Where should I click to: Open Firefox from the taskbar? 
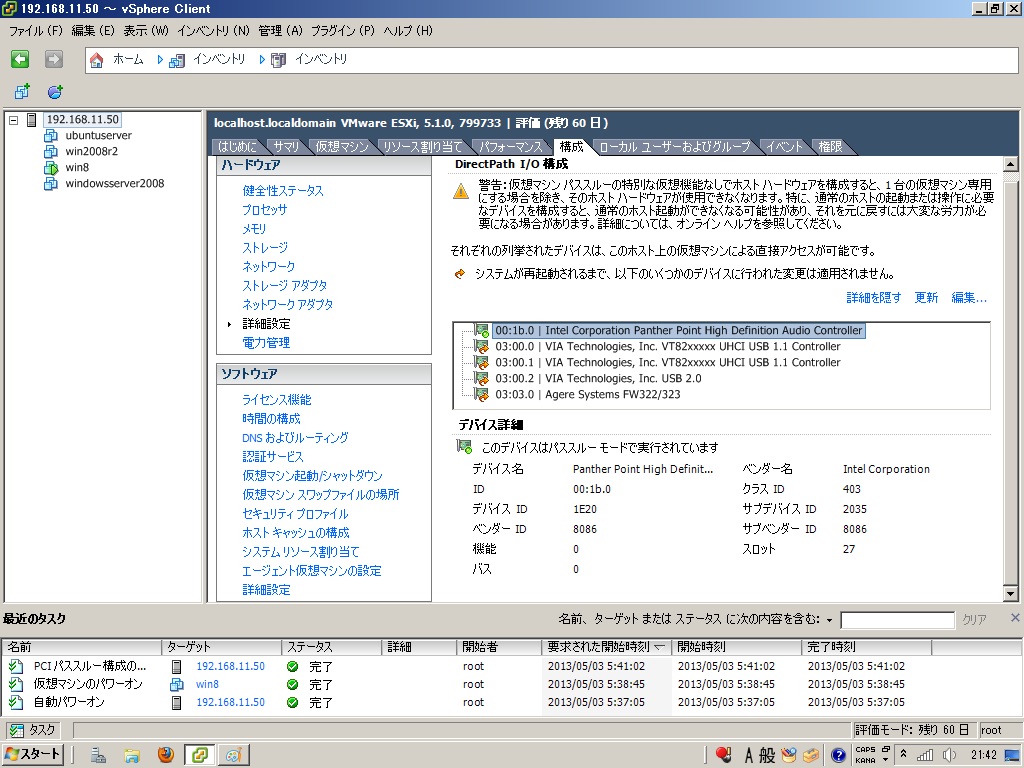tap(166, 755)
